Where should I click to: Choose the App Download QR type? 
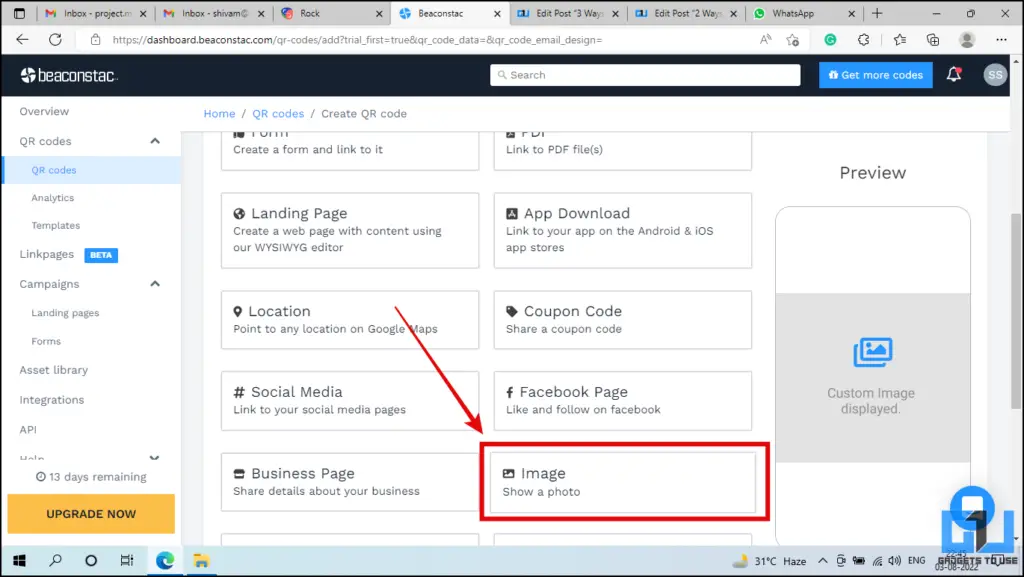click(622, 230)
